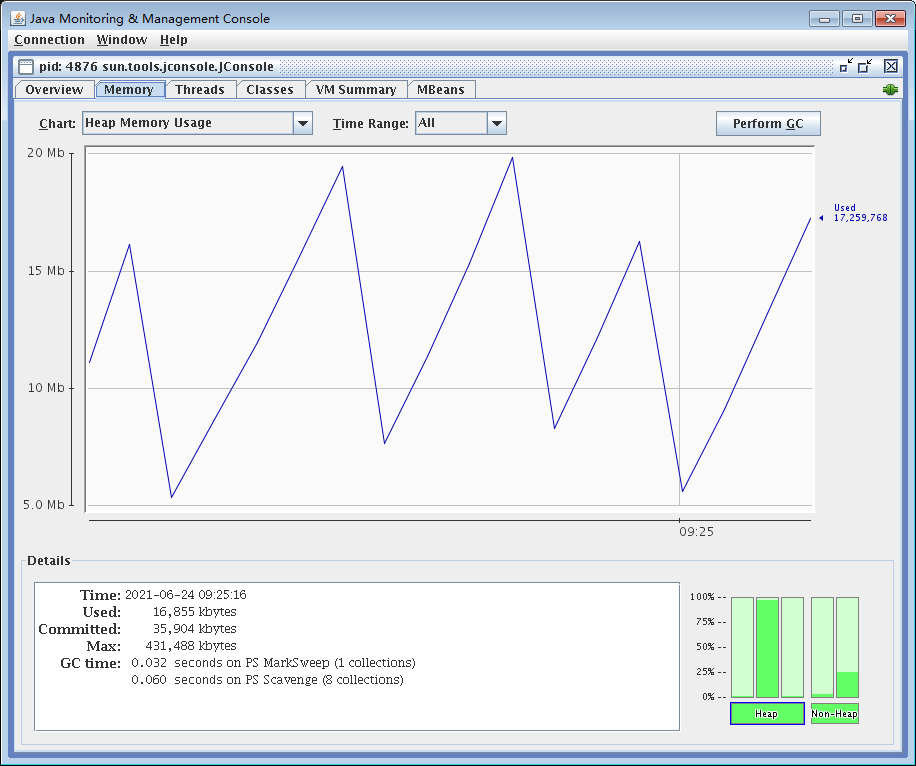Viewport: 916px width, 766px height.
Task: Click the PS Scavenge GC time line
Action: pyautogui.click(x=268, y=680)
